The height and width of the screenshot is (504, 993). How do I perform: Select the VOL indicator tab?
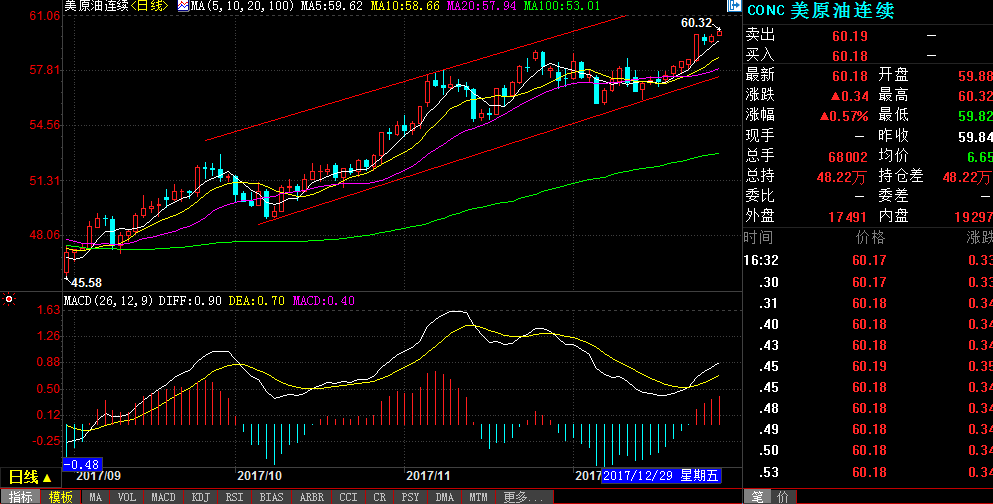pos(126,497)
